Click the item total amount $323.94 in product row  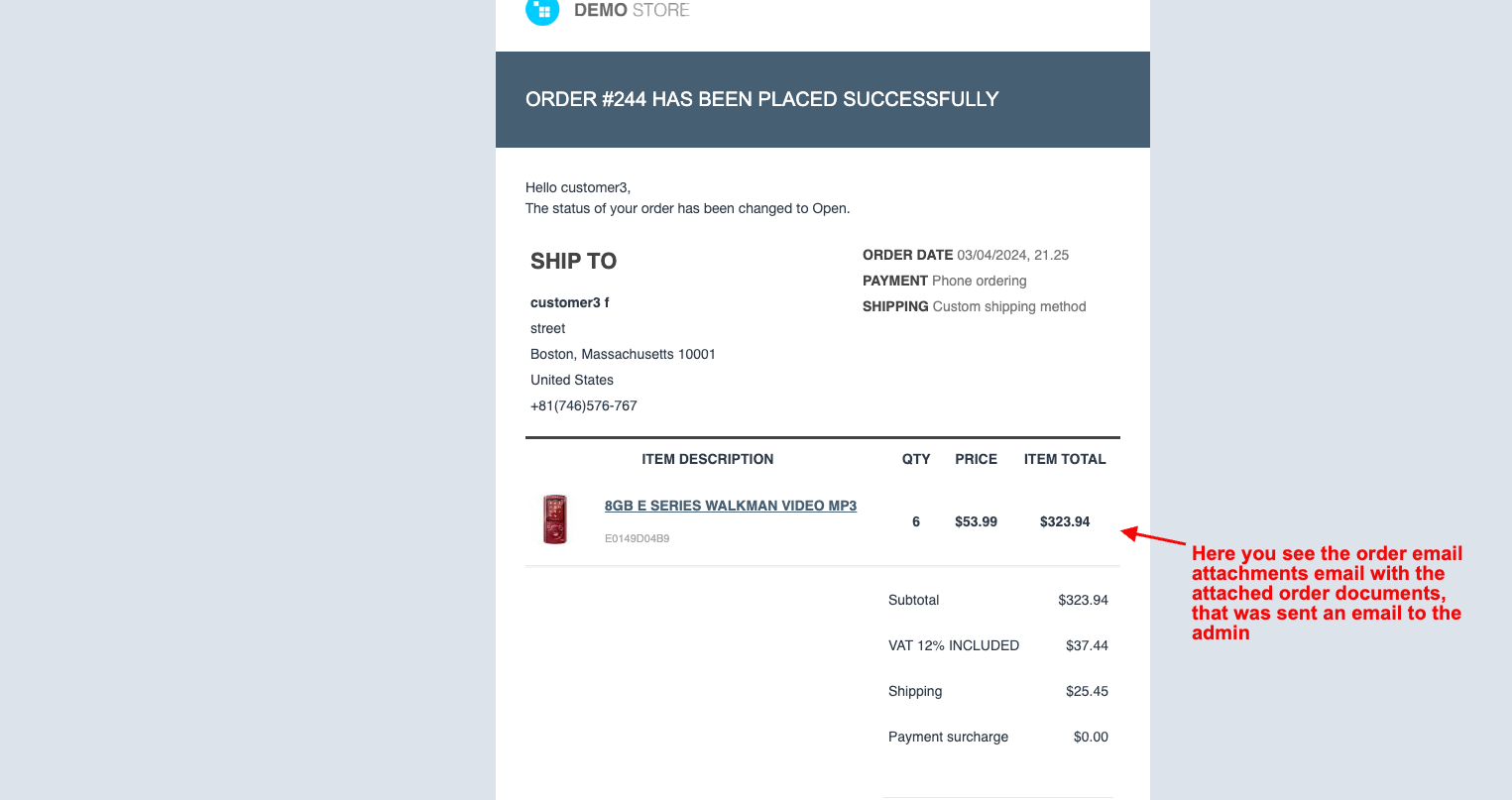1064,521
